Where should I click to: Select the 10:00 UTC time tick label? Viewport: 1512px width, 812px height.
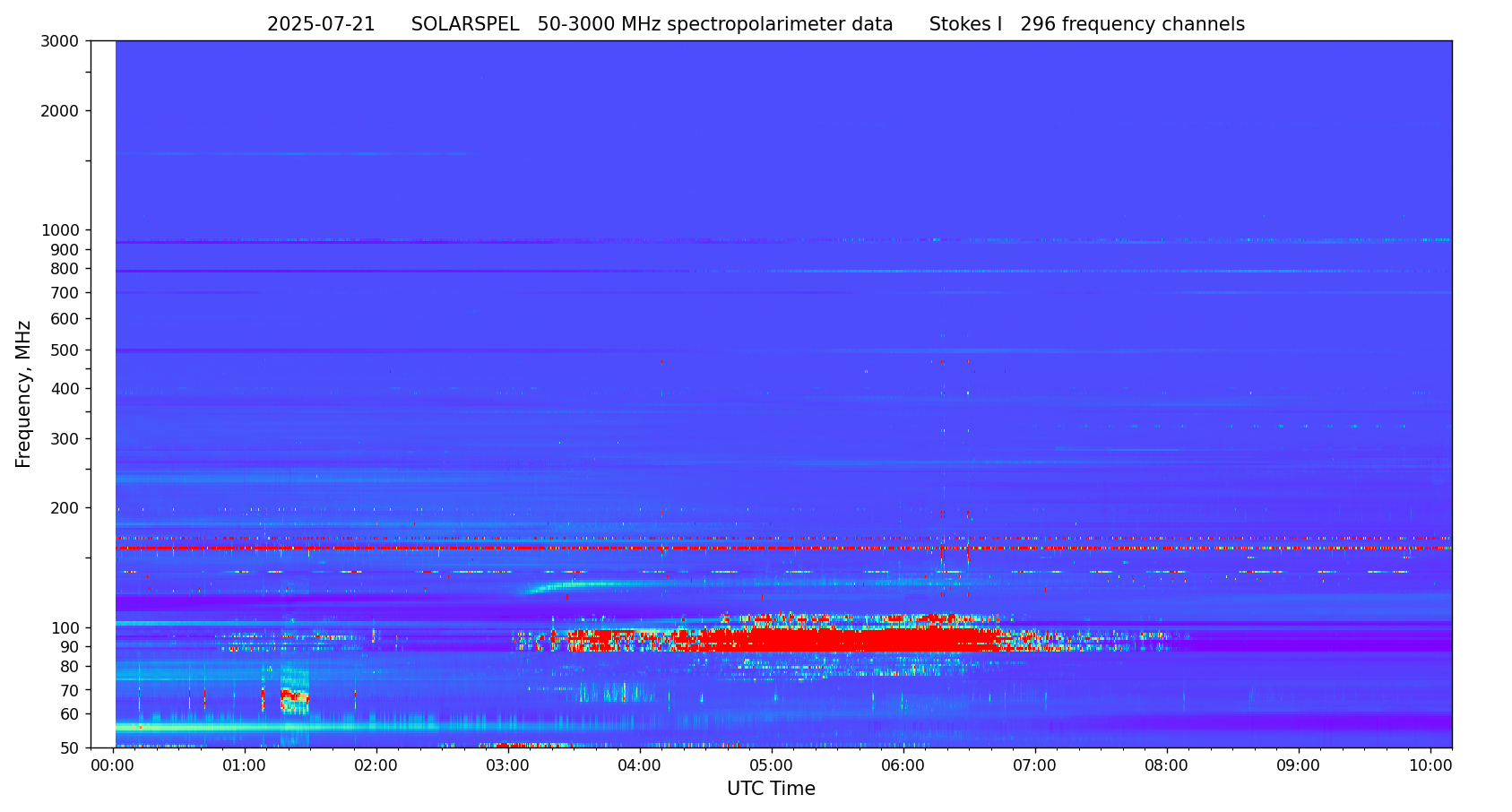pos(1430,765)
